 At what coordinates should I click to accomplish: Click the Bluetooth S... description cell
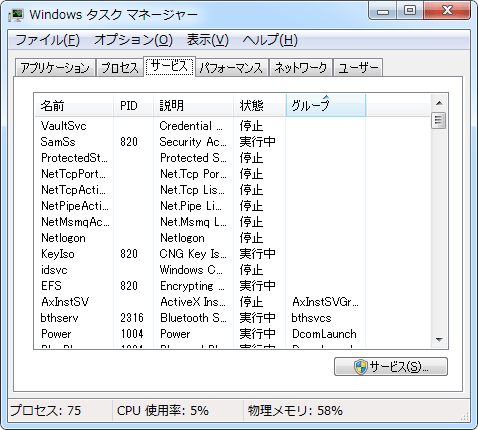coord(193,318)
